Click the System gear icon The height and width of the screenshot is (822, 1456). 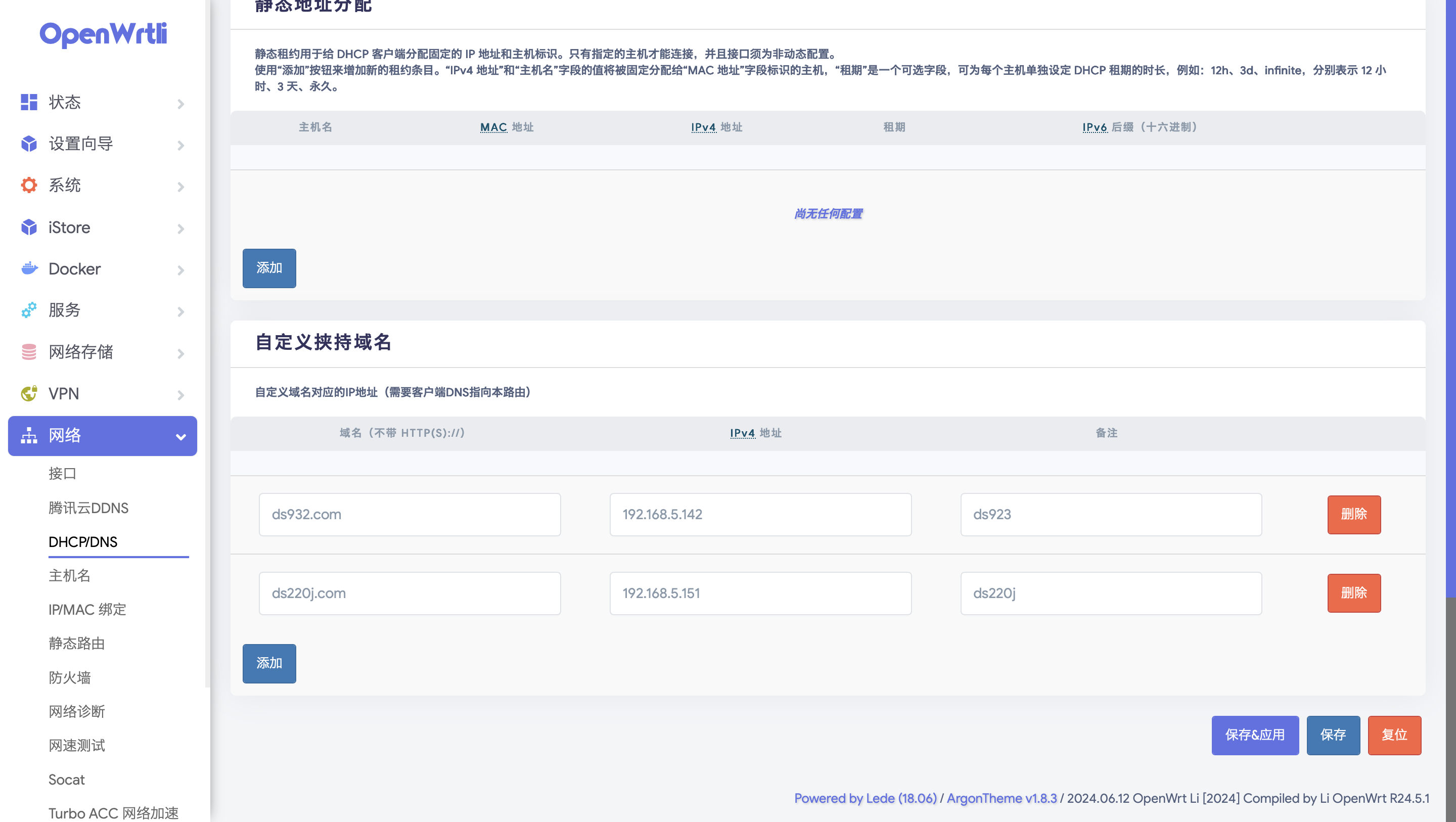[29, 186]
